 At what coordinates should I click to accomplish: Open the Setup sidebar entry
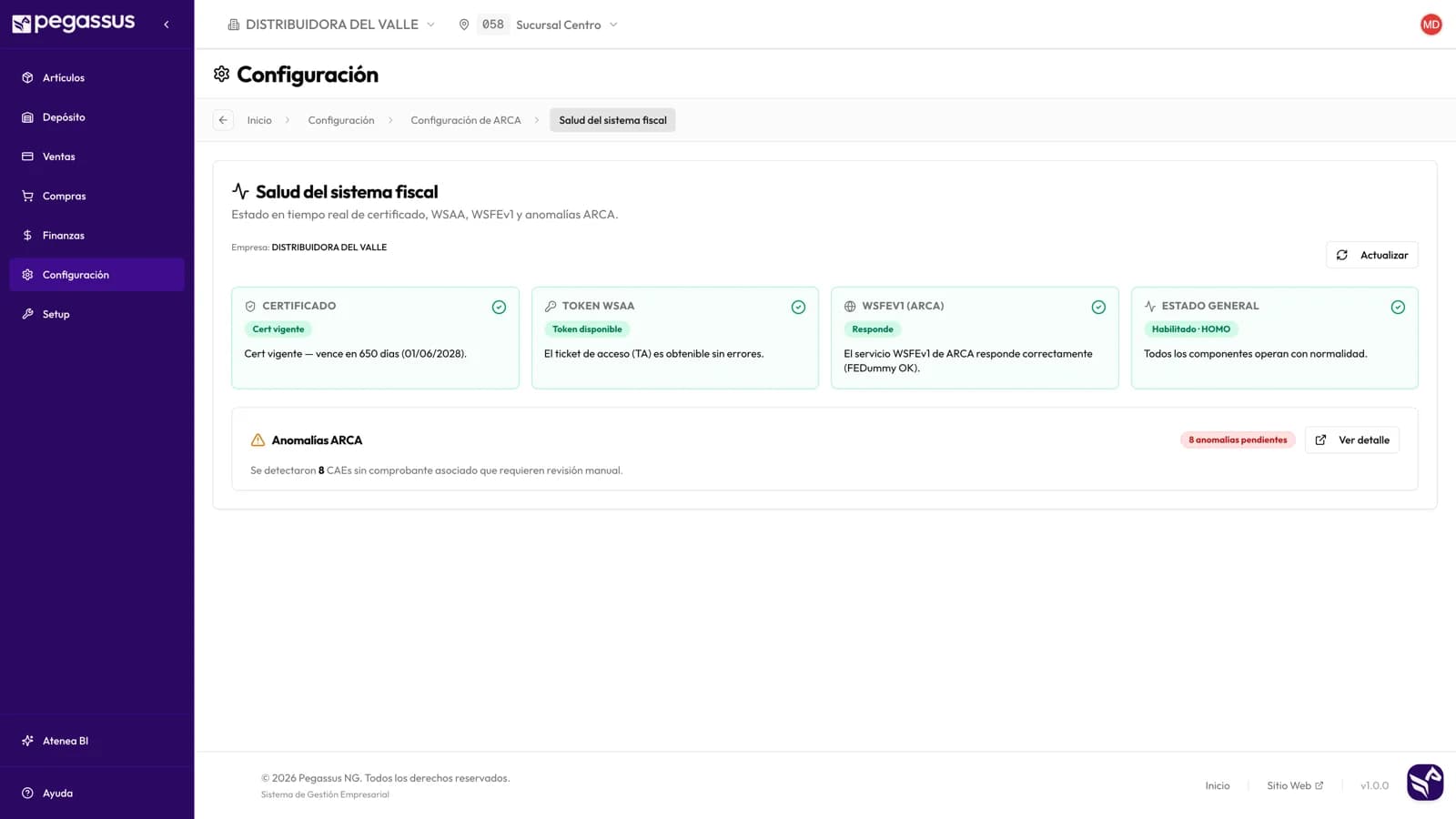tap(96, 314)
